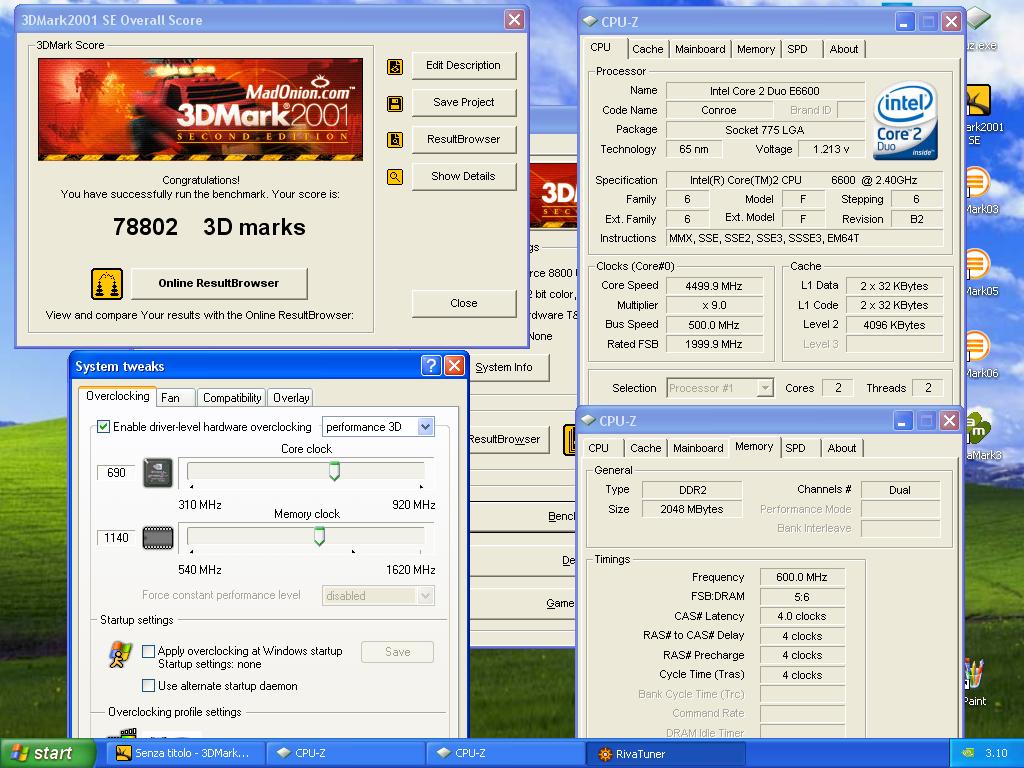
Task: Toggle Enable driver-level hardware overclocking checkbox
Action: click(x=103, y=426)
